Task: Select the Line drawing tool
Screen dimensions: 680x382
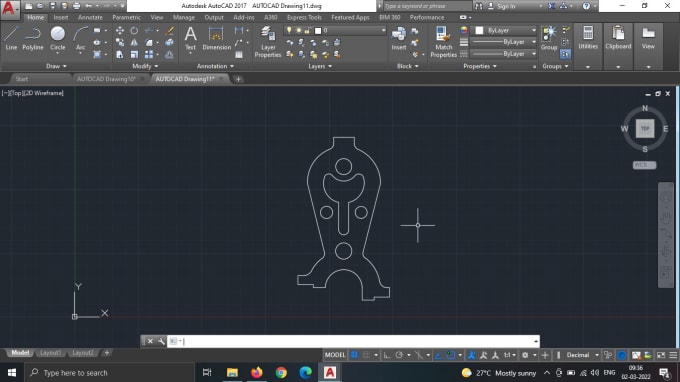Action: click(x=11, y=39)
